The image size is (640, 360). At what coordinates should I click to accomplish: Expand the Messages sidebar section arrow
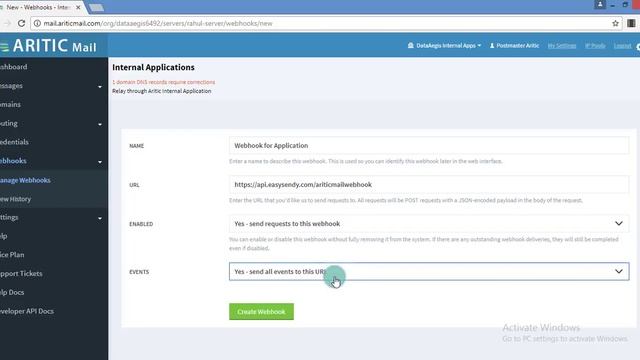[x=100, y=87]
